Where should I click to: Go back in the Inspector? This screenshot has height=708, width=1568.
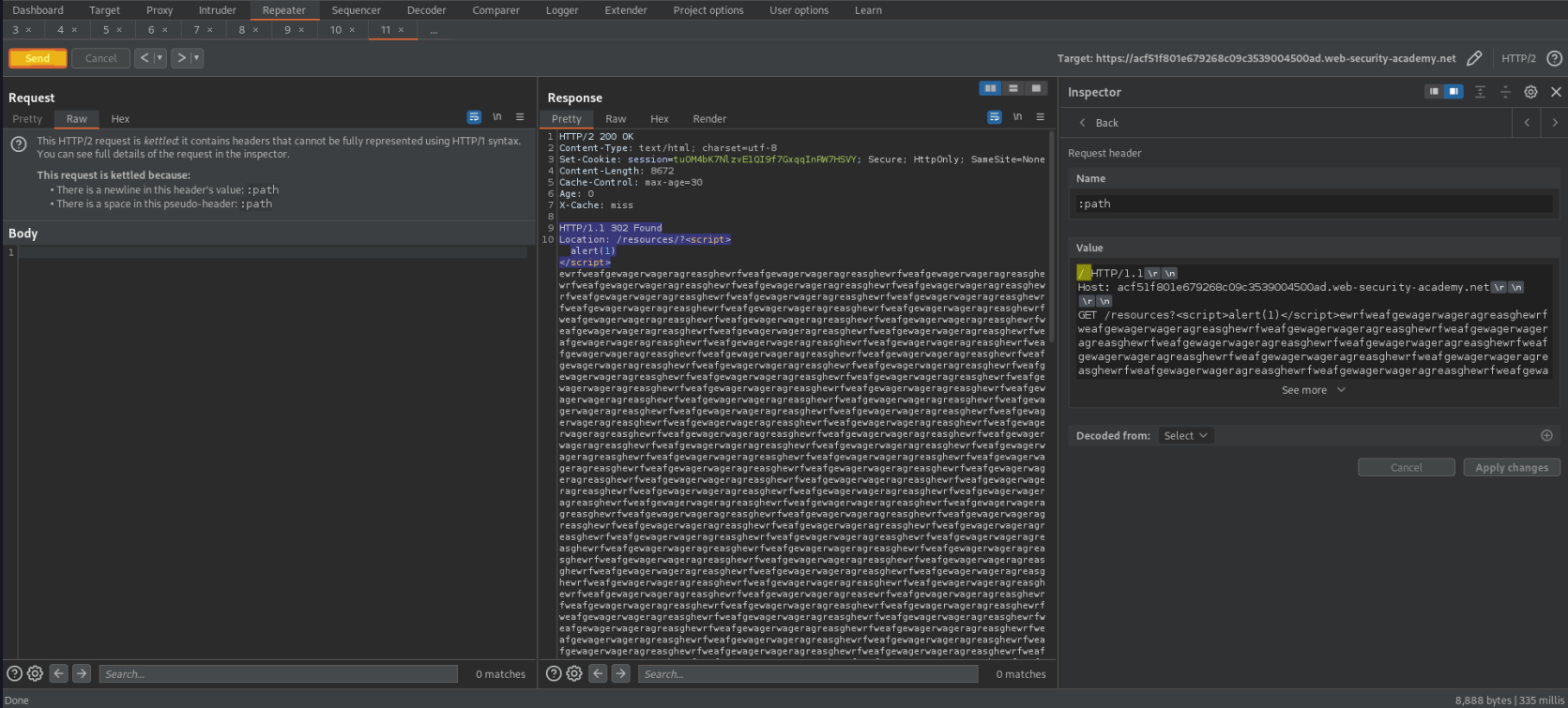pyautogui.click(x=1098, y=123)
